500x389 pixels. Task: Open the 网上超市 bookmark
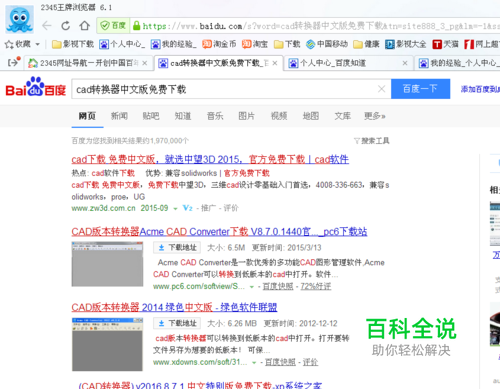tap(482, 44)
